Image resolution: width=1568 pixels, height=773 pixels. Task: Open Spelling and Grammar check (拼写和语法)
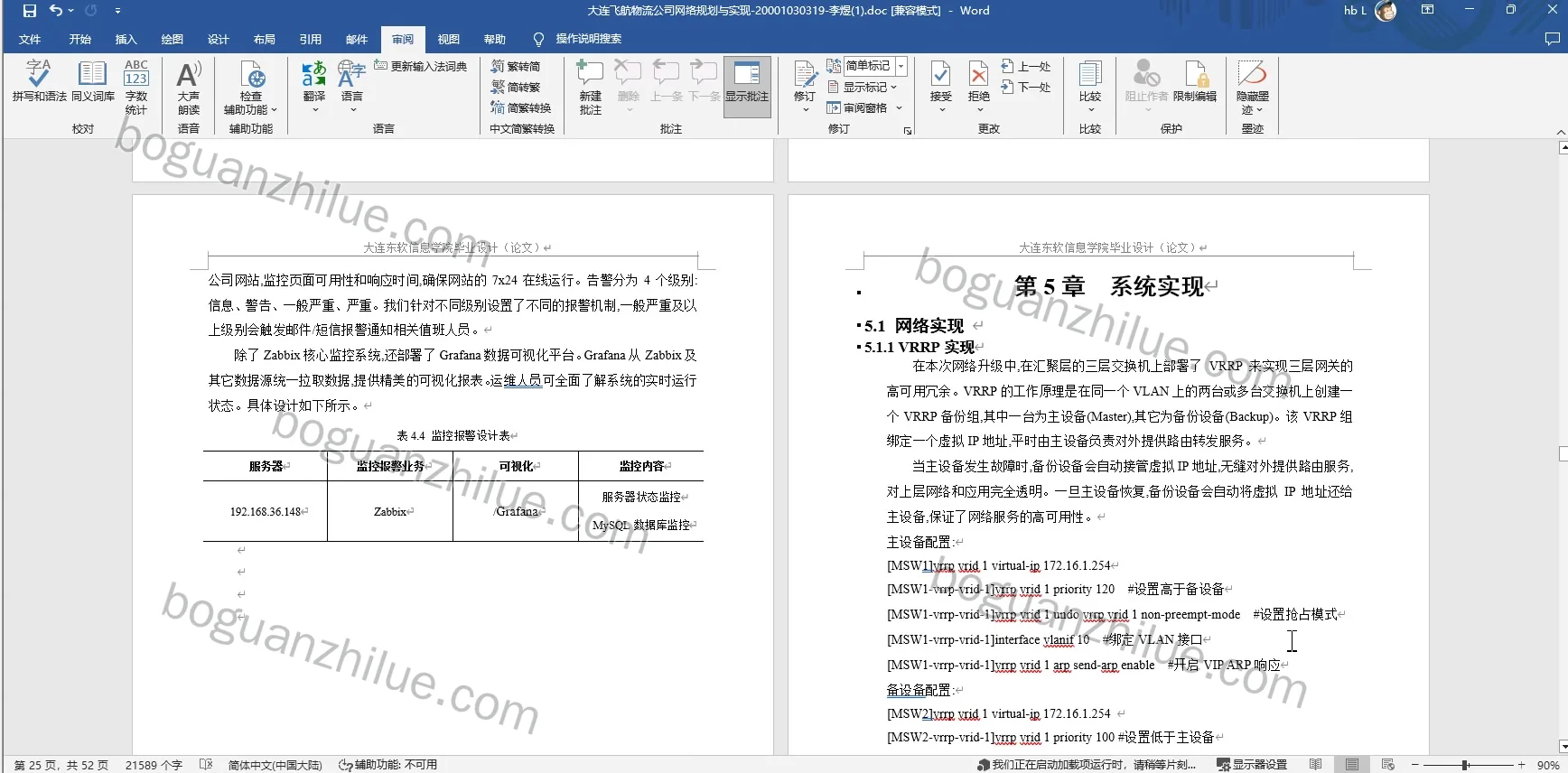(x=39, y=80)
